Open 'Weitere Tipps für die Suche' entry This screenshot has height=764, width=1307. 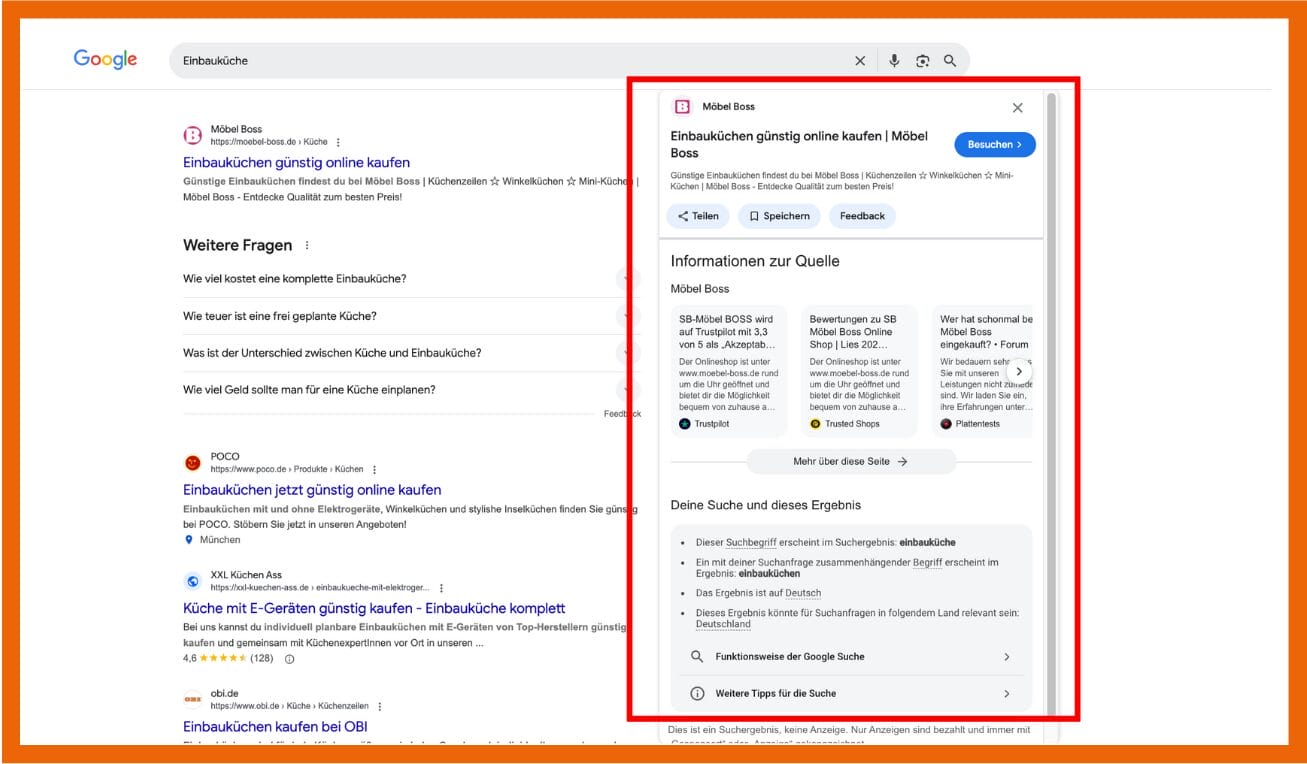point(850,693)
